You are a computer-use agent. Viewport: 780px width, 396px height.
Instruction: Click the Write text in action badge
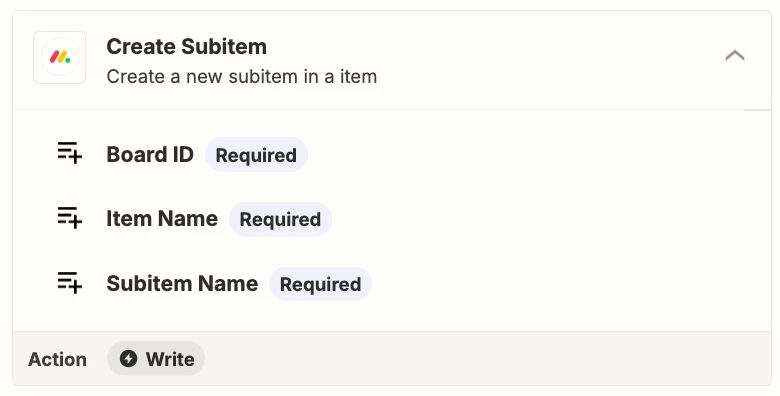tap(170, 359)
